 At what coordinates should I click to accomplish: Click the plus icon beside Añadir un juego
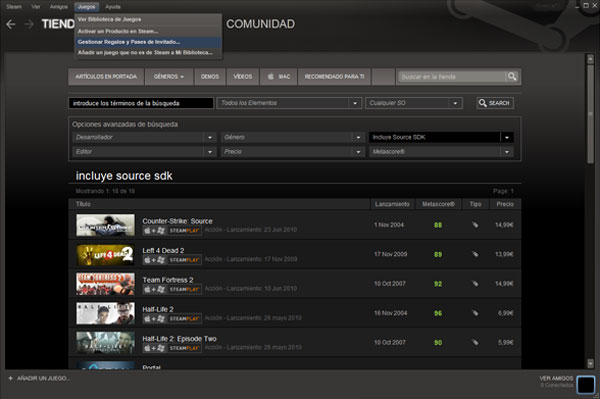(11, 378)
